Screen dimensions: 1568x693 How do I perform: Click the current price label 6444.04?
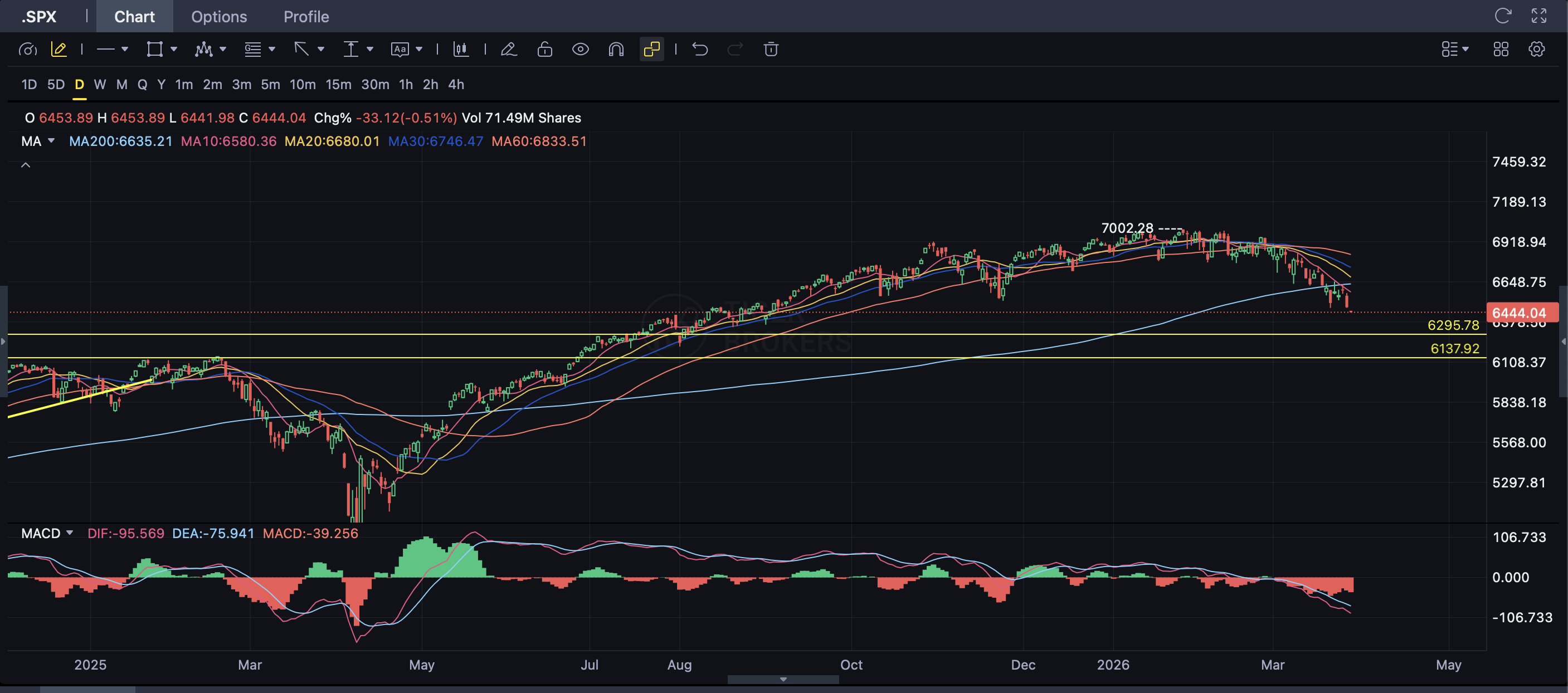pyautogui.click(x=1521, y=313)
